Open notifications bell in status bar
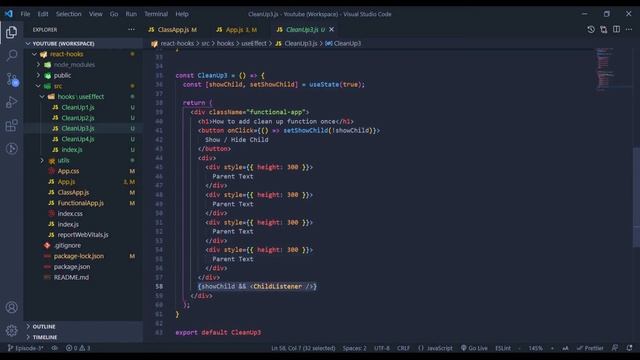640x360 pixels. tap(629, 348)
